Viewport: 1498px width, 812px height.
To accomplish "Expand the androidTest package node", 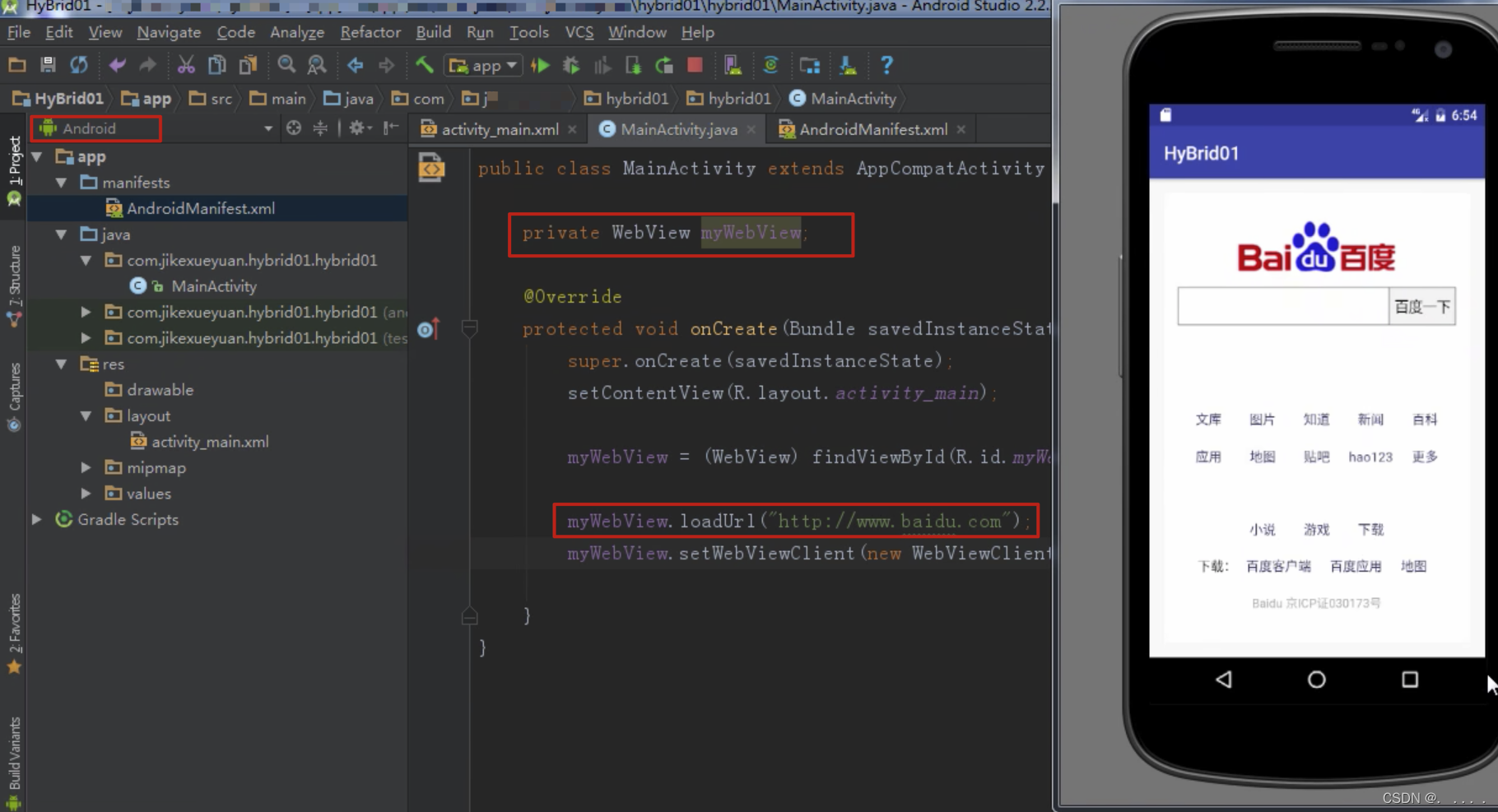I will [86, 312].
